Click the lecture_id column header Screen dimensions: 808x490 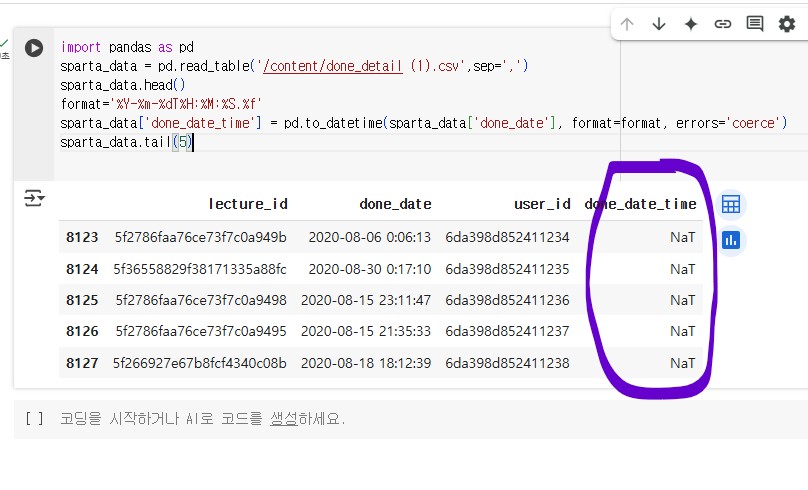(x=248, y=204)
